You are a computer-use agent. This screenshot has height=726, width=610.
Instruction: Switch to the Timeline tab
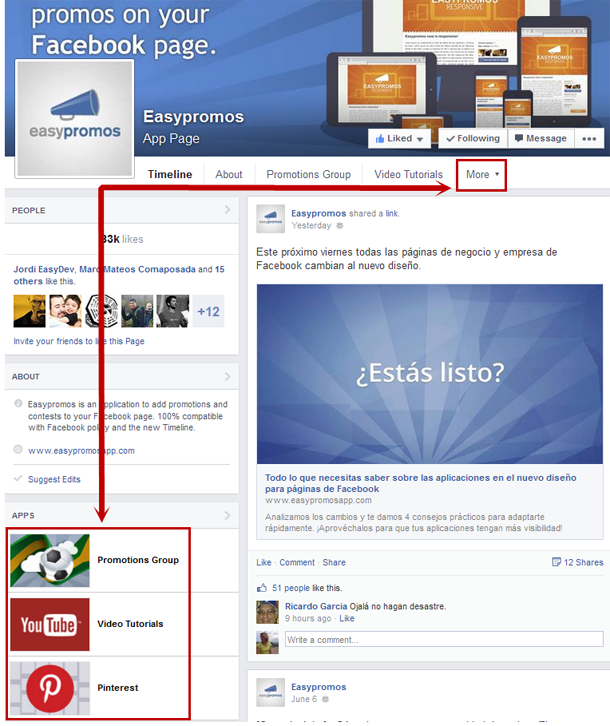tap(170, 175)
